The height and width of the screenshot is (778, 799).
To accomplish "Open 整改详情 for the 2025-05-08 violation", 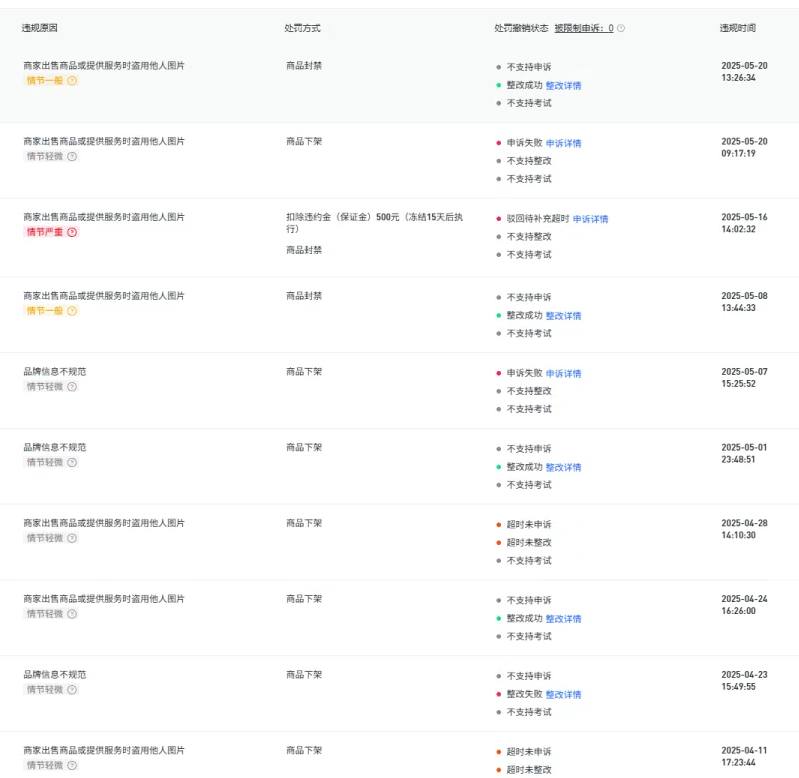I will [563, 316].
